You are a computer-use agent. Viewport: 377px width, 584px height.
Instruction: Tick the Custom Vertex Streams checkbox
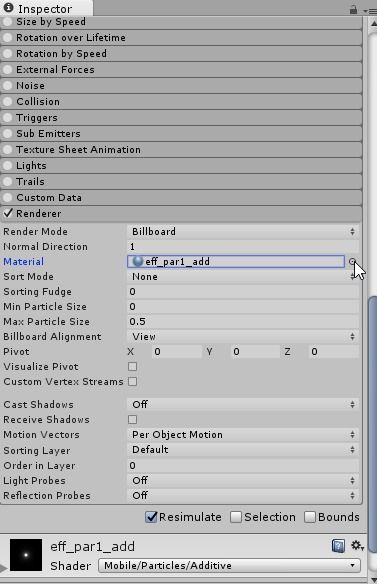click(132, 382)
